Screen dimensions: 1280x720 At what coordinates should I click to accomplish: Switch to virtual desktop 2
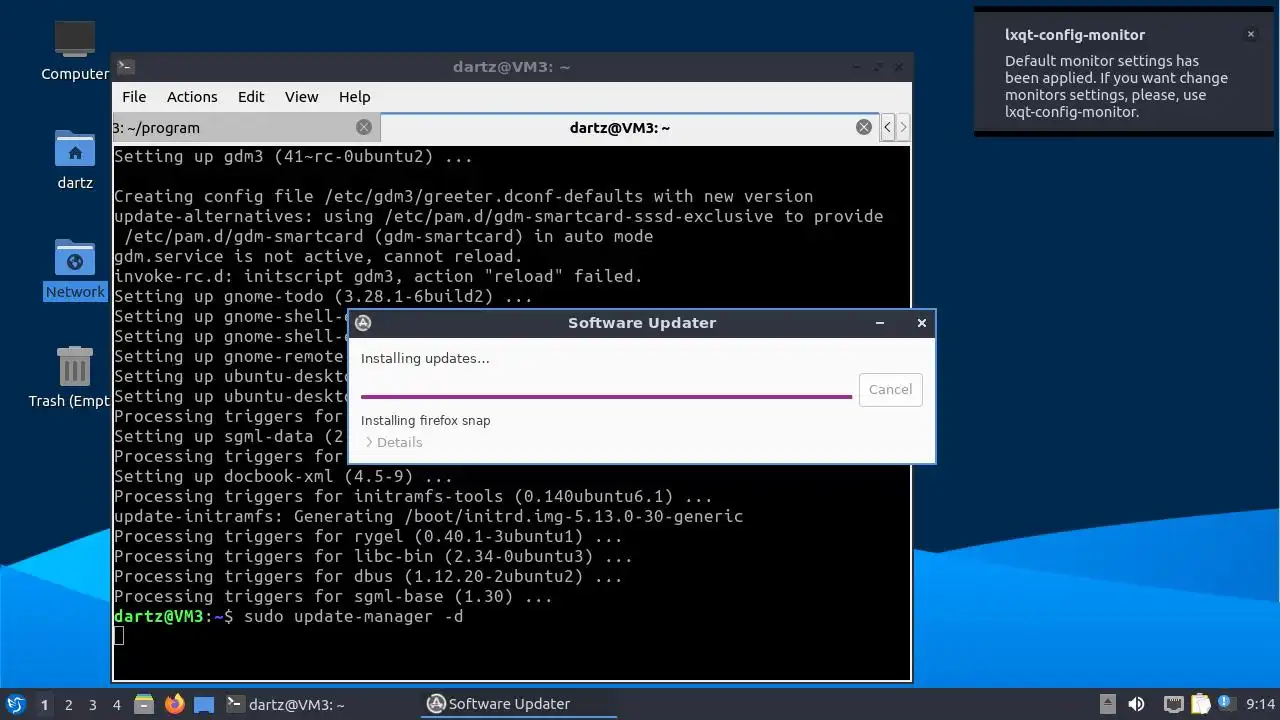pos(69,705)
